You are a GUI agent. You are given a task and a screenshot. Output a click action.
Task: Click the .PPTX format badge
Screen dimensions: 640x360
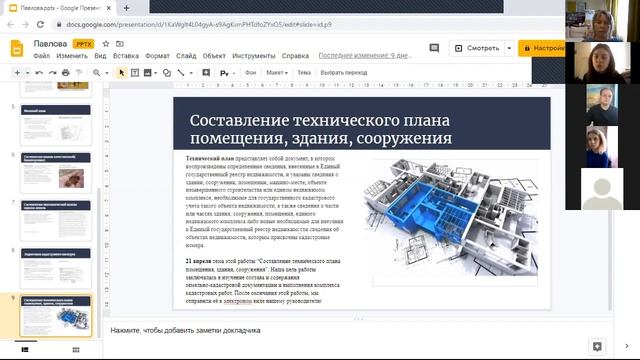pyautogui.click(x=84, y=44)
